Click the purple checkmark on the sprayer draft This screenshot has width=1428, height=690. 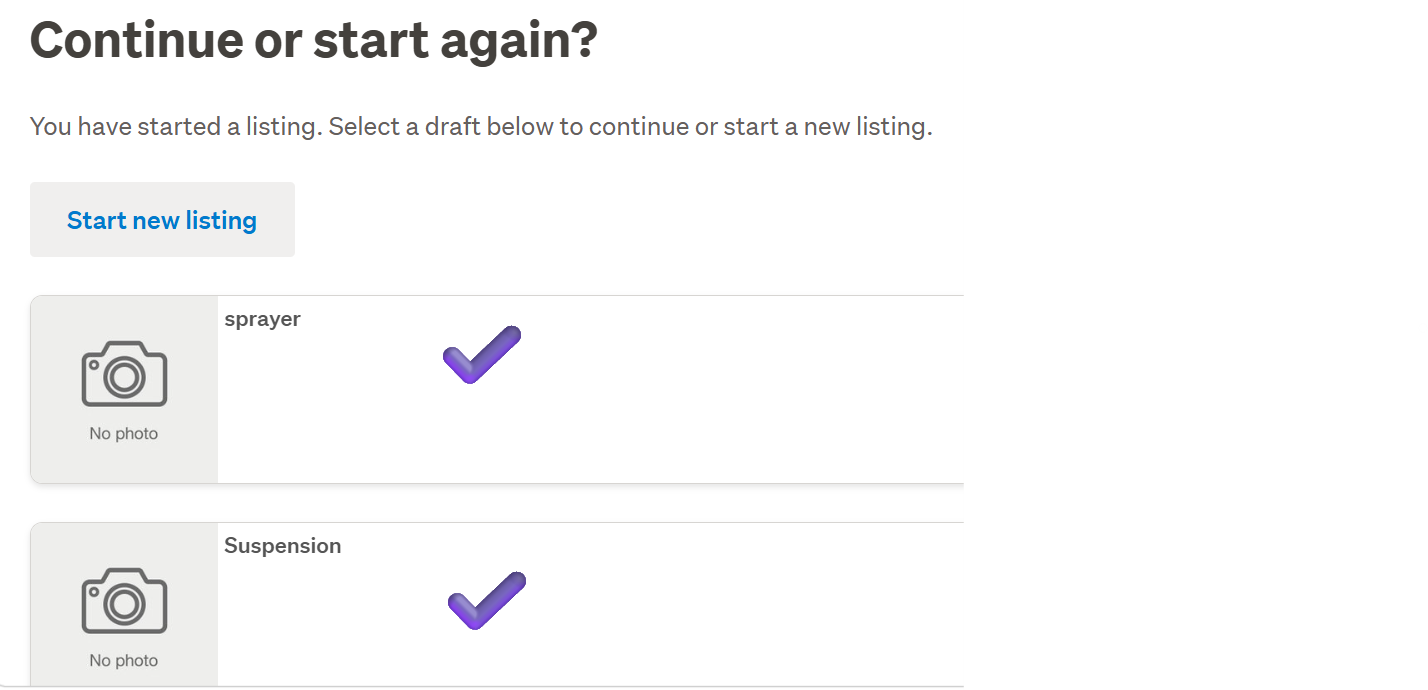[482, 354]
